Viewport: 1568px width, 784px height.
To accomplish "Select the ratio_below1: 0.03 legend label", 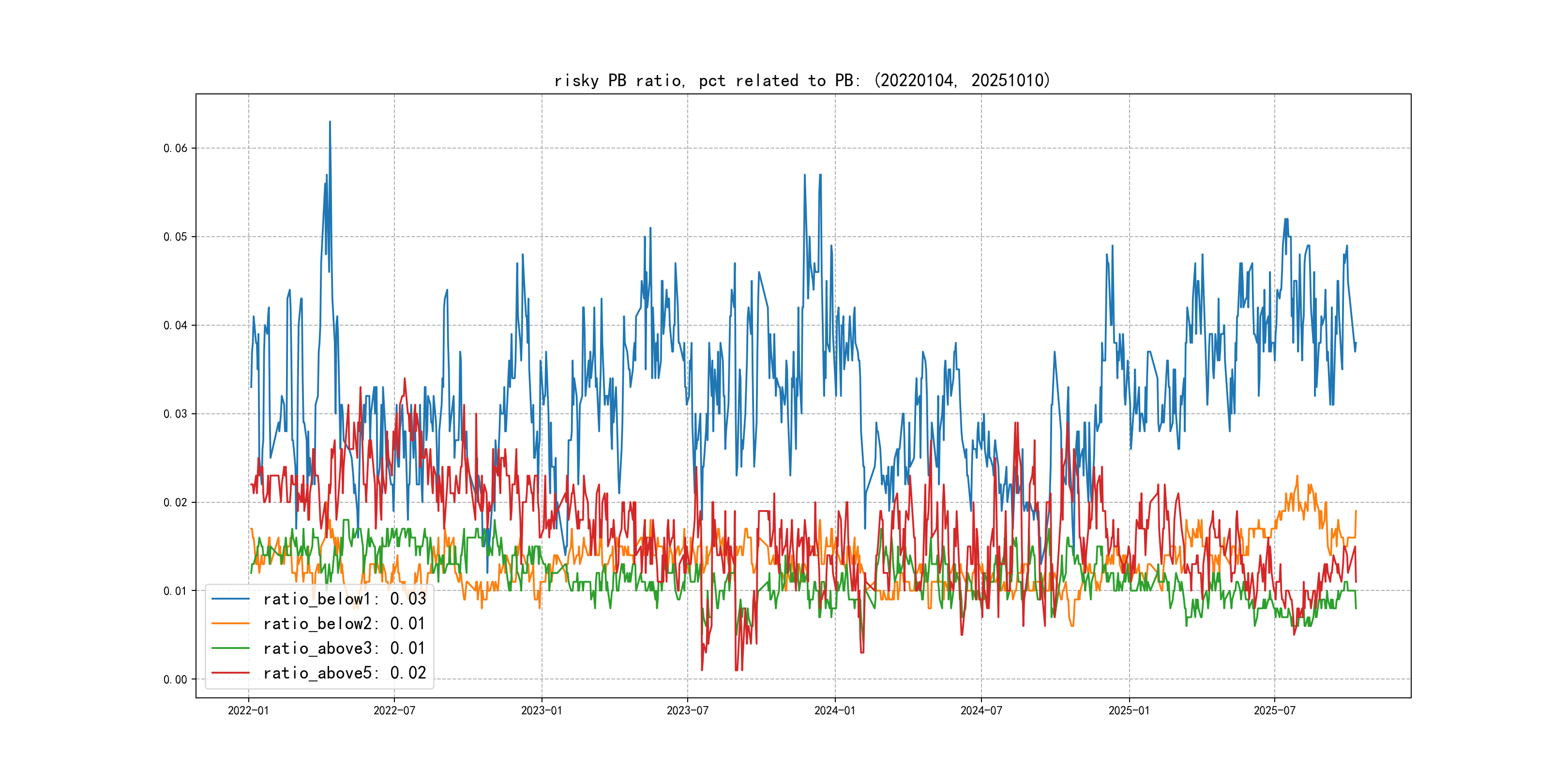I will coord(345,599).
